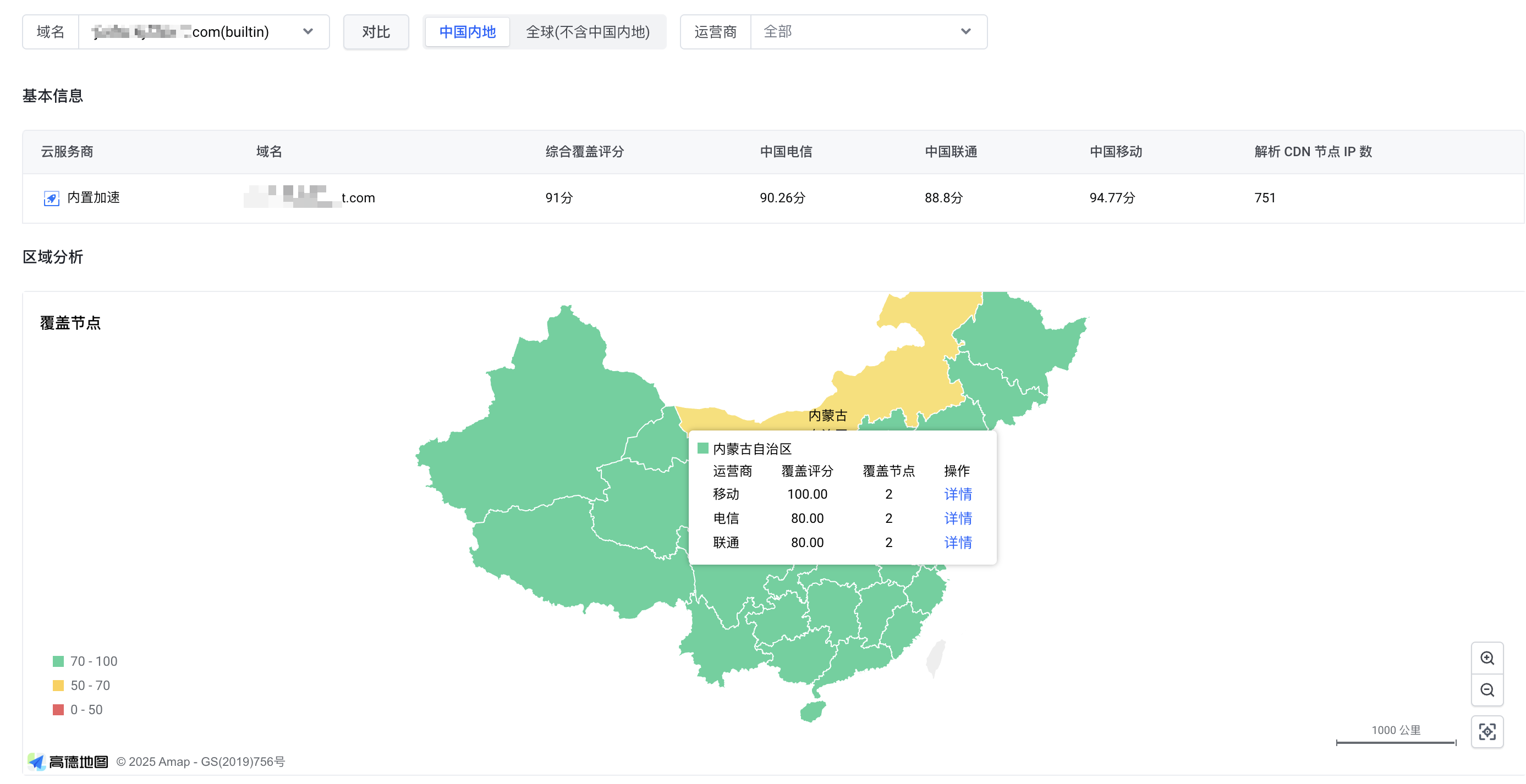The width and height of the screenshot is (1526, 784).
Task: Click the Hainan island on map
Action: click(x=812, y=712)
